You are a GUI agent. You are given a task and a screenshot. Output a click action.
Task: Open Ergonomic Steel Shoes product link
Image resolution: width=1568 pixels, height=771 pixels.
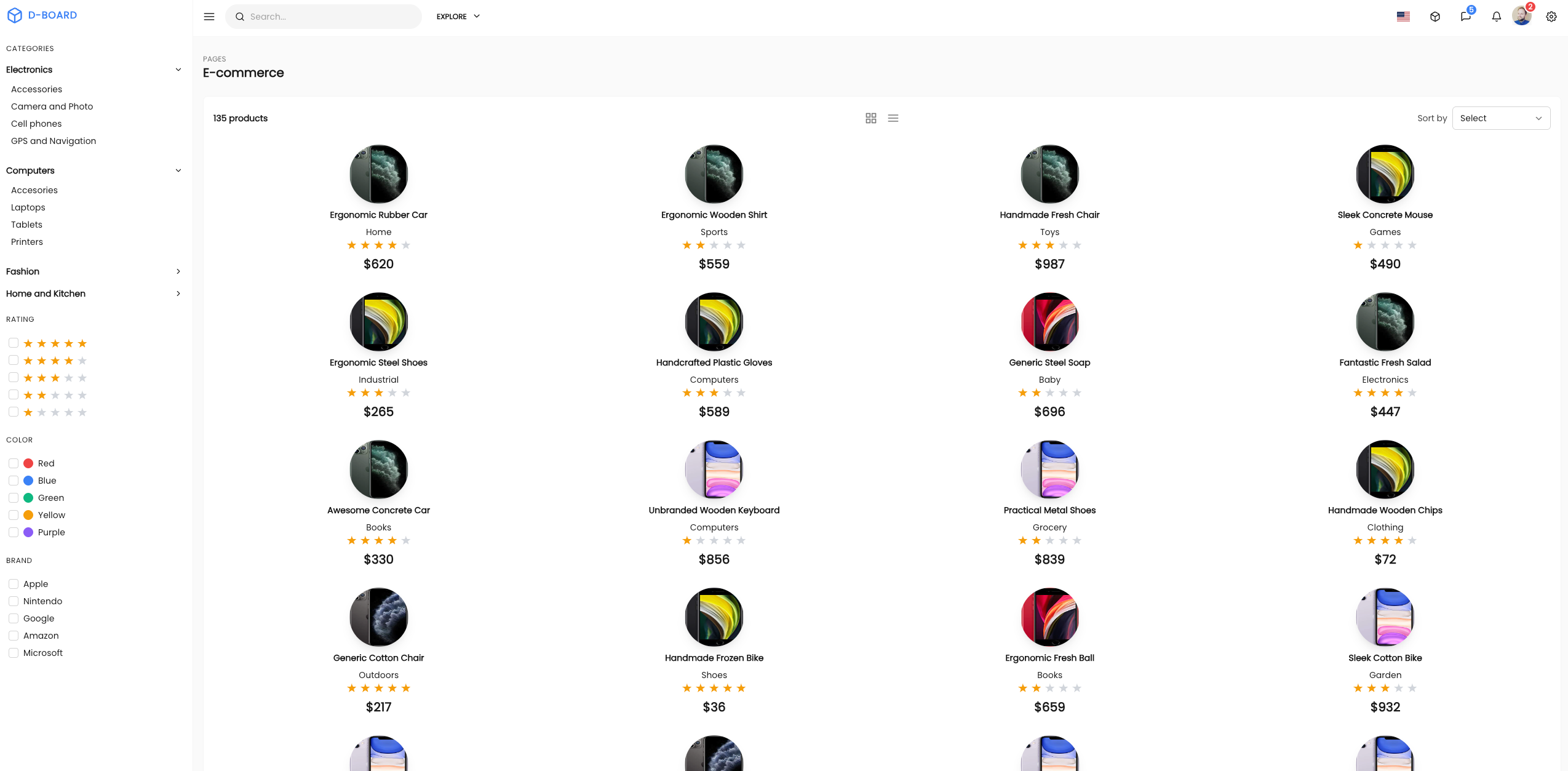(379, 362)
